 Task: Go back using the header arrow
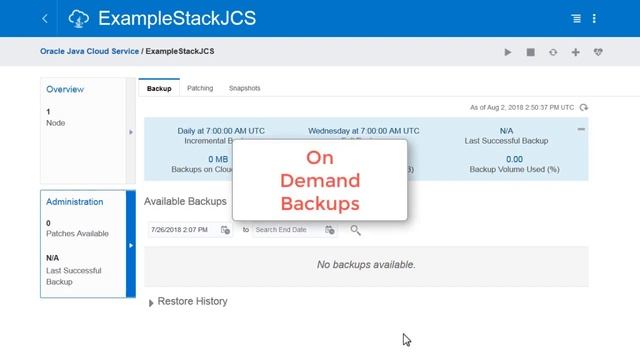[45, 18]
